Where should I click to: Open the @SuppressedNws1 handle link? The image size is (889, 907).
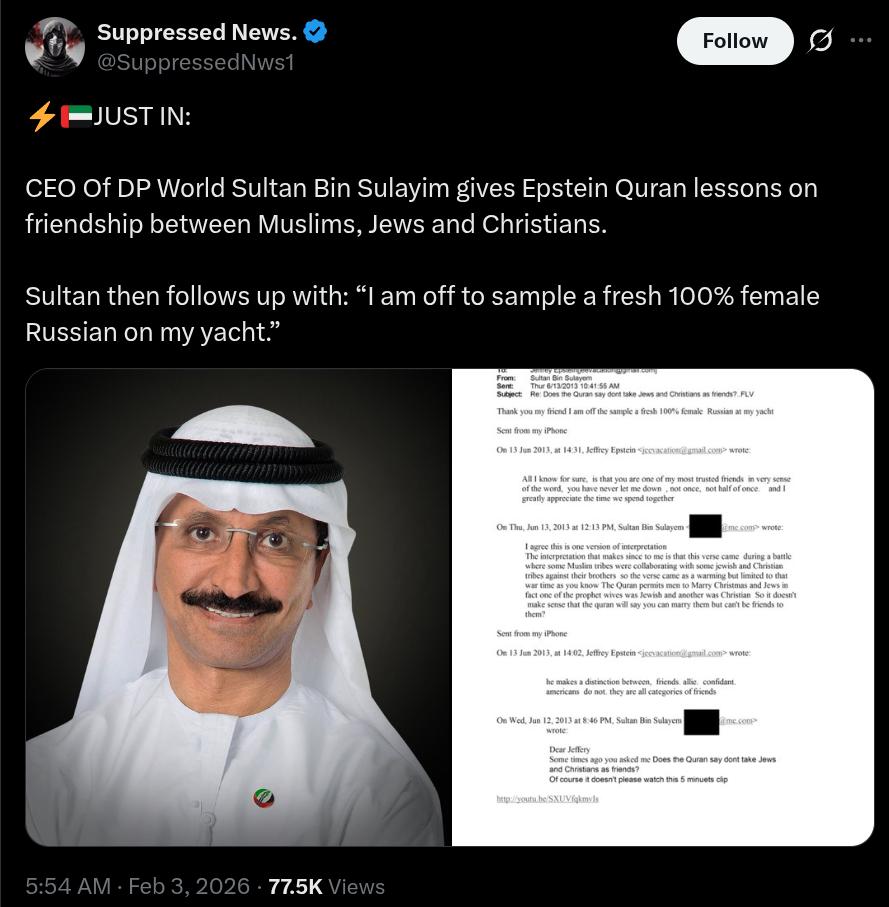tap(195, 62)
